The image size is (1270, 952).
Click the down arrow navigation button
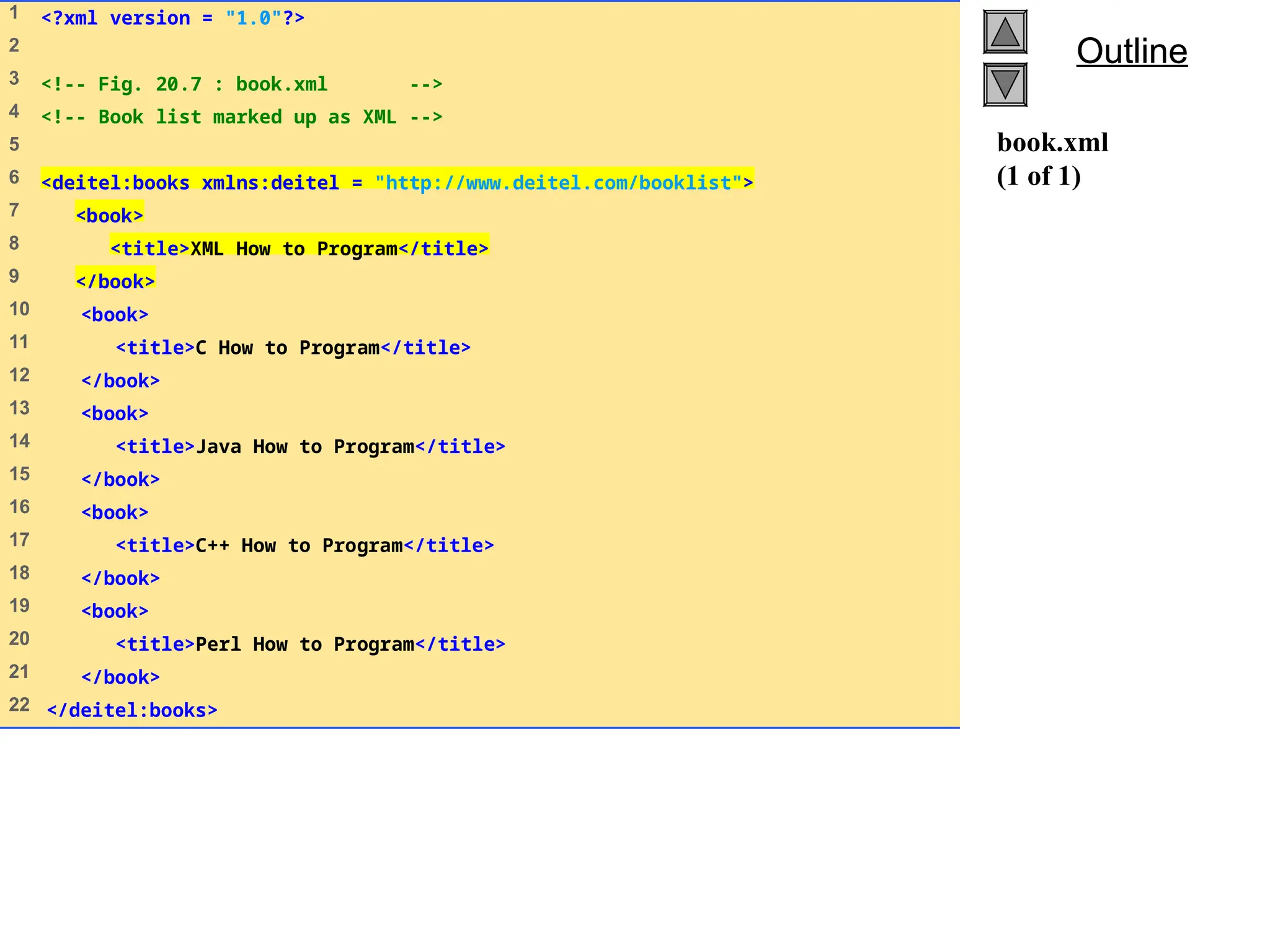coord(1005,84)
